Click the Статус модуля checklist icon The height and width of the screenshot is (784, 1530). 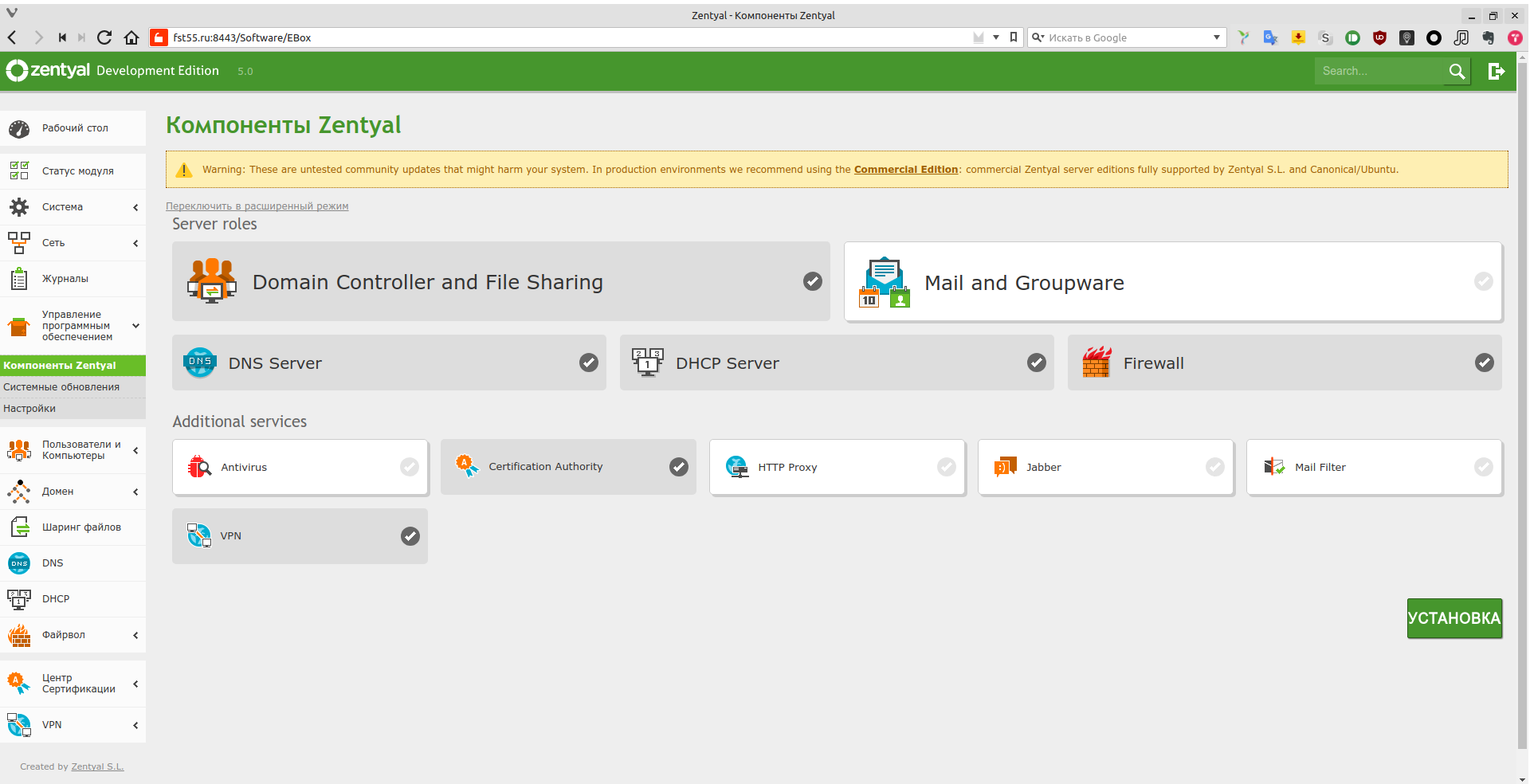tap(19, 171)
